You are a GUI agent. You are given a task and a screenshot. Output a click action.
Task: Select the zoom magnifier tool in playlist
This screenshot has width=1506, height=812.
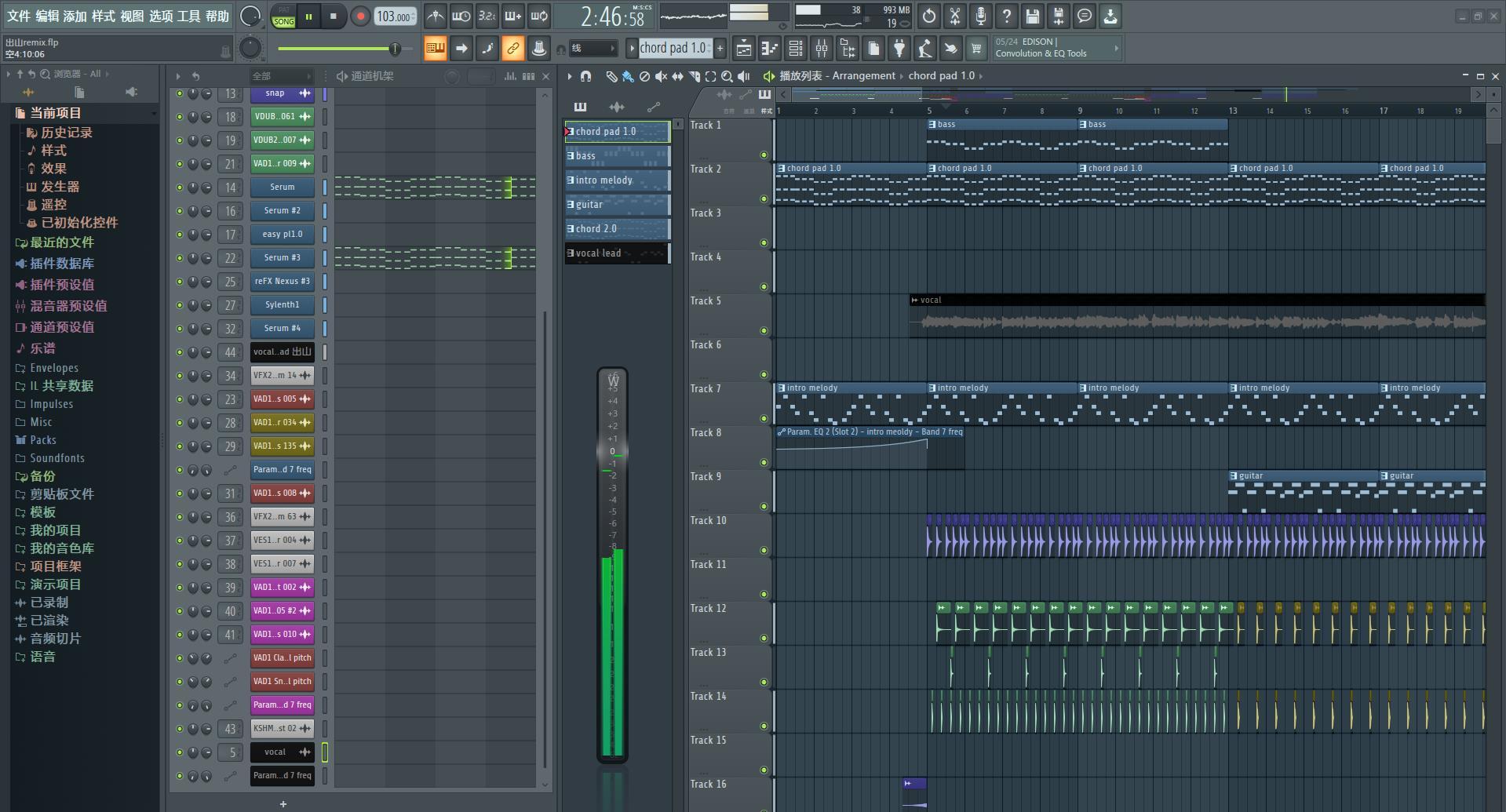pyautogui.click(x=727, y=76)
